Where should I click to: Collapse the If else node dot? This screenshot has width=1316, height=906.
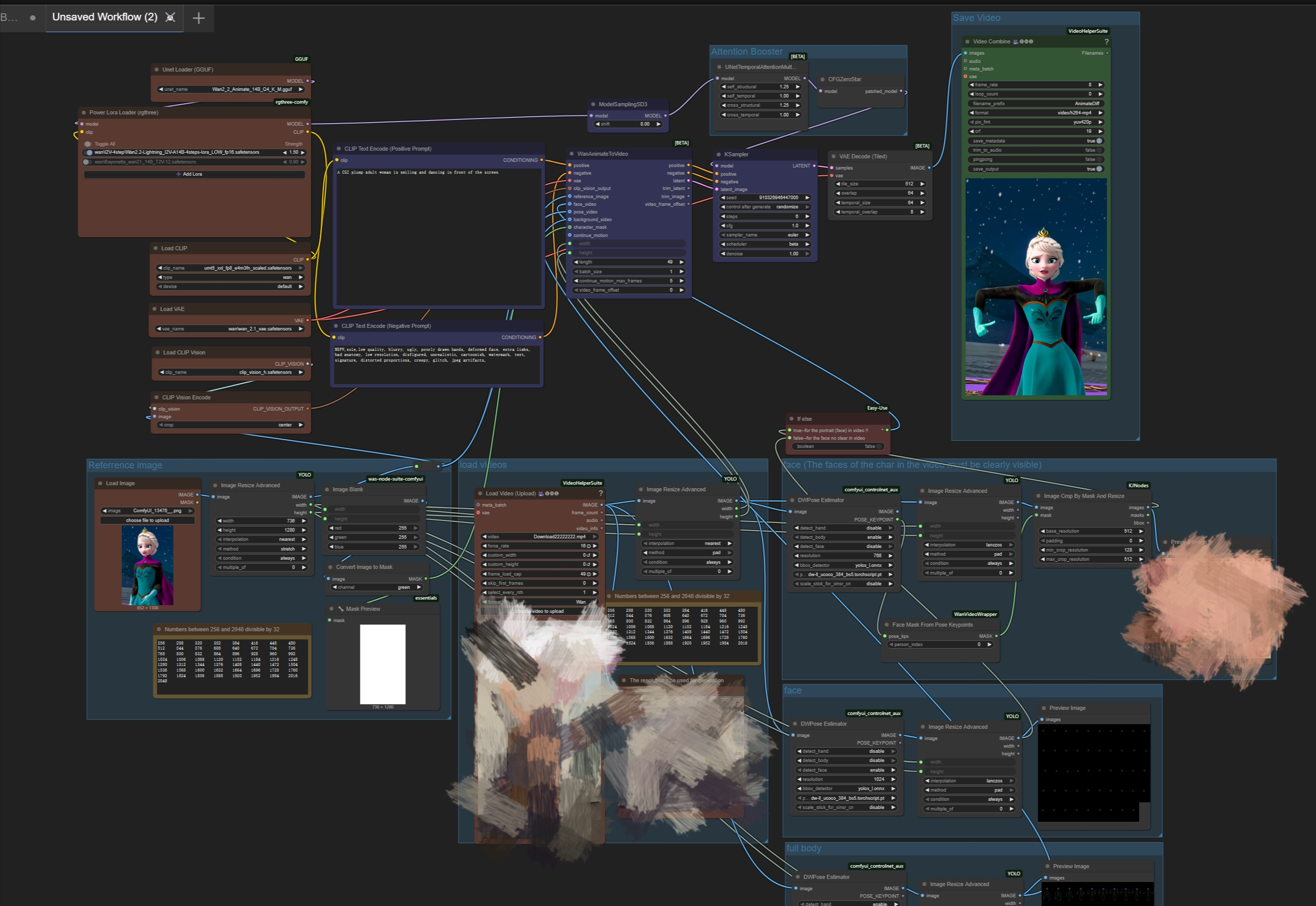(791, 419)
